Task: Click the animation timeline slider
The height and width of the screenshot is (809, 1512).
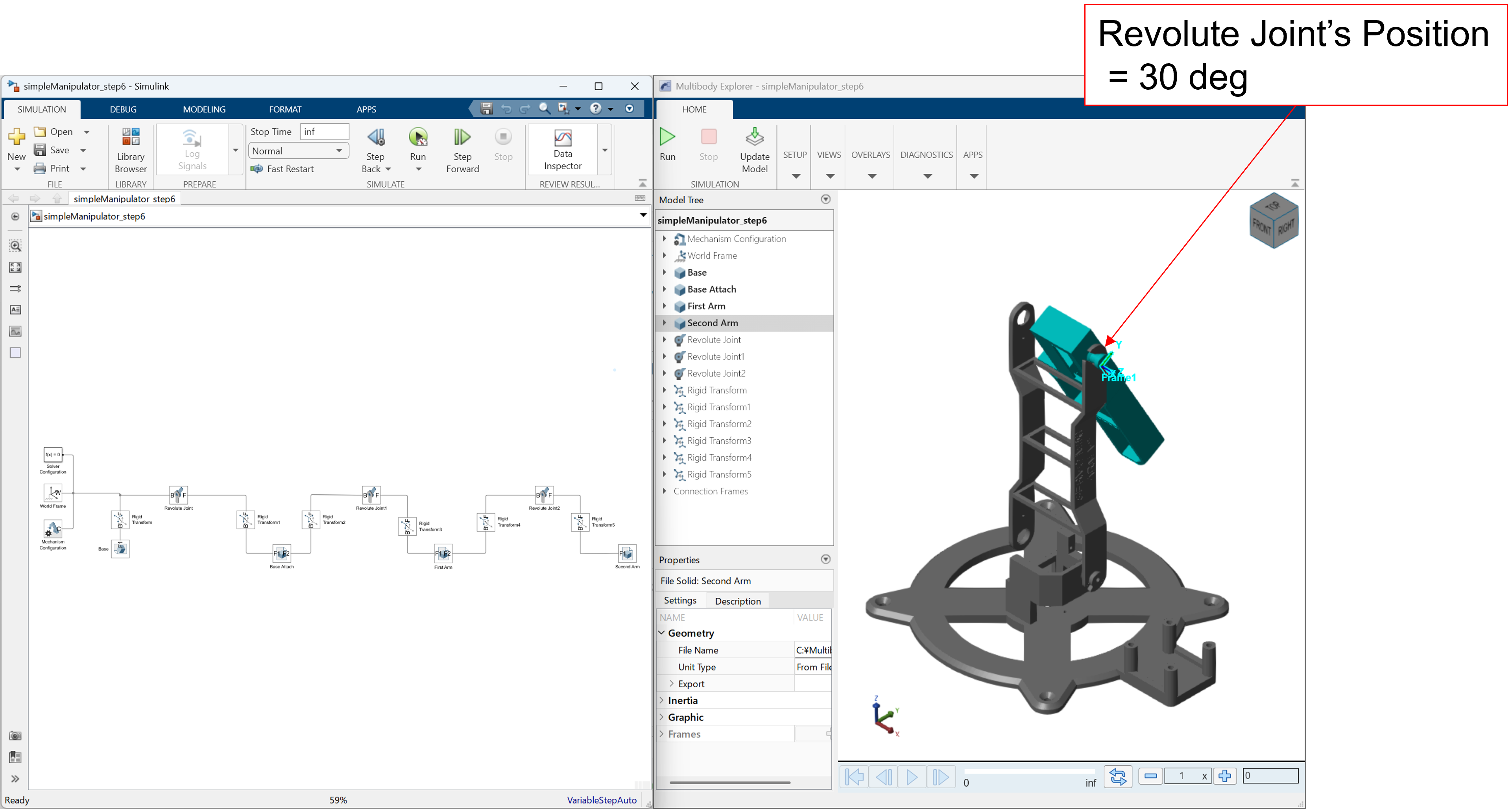Action: (x=1029, y=772)
